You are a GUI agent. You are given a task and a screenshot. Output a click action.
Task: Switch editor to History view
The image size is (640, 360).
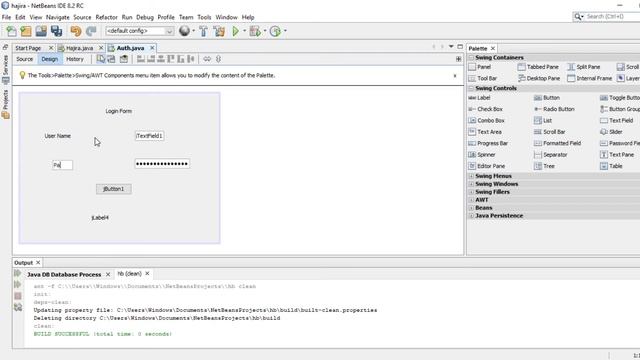click(75, 59)
